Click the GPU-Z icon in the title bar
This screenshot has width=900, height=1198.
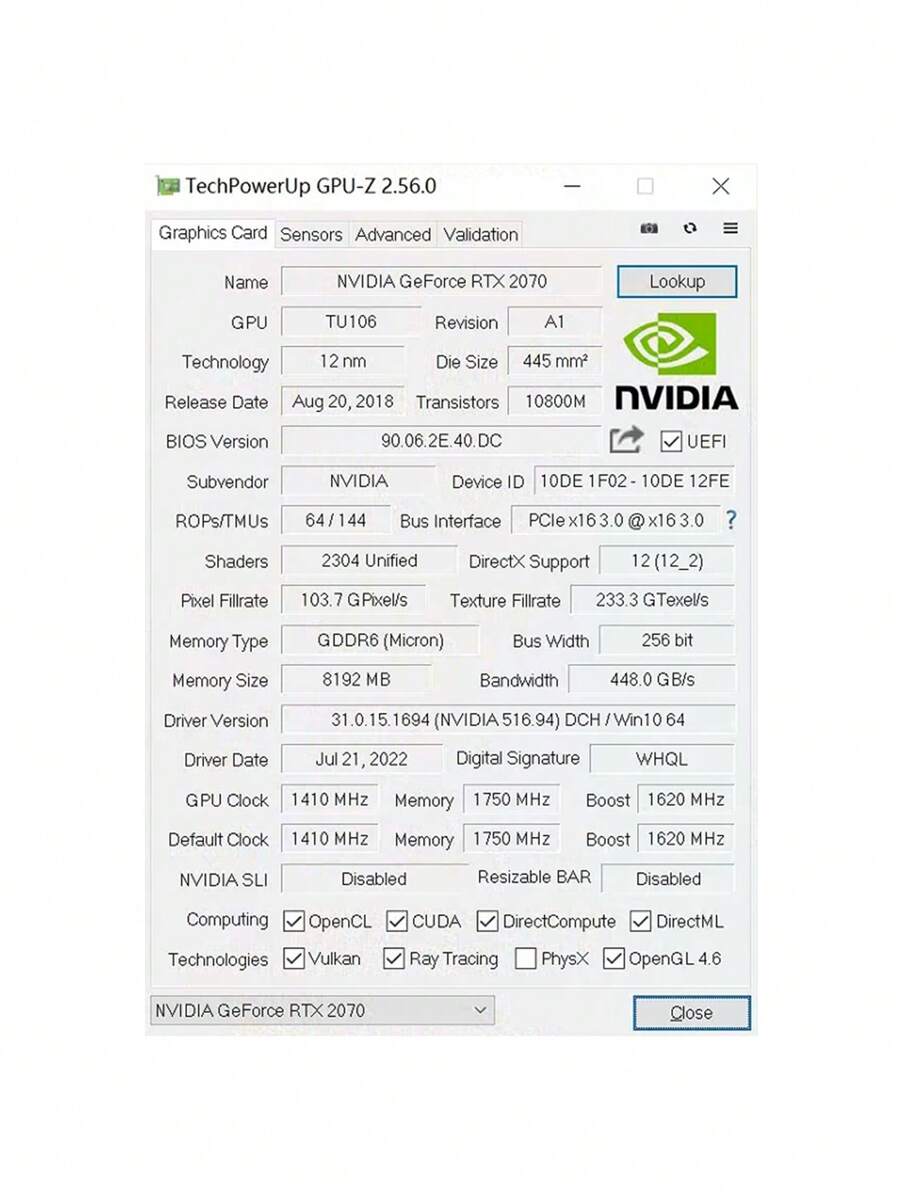pyautogui.click(x=168, y=186)
